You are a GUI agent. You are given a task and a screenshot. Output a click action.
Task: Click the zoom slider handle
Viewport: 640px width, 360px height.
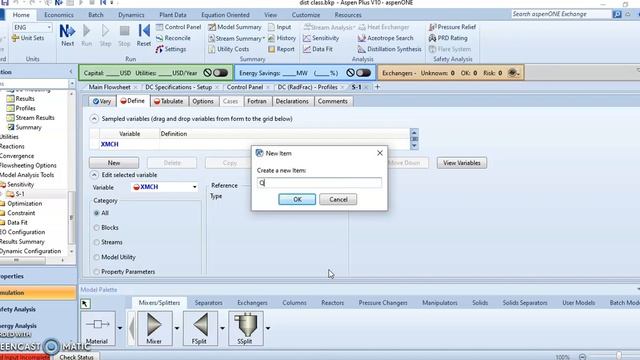pyautogui.click(x=619, y=357)
